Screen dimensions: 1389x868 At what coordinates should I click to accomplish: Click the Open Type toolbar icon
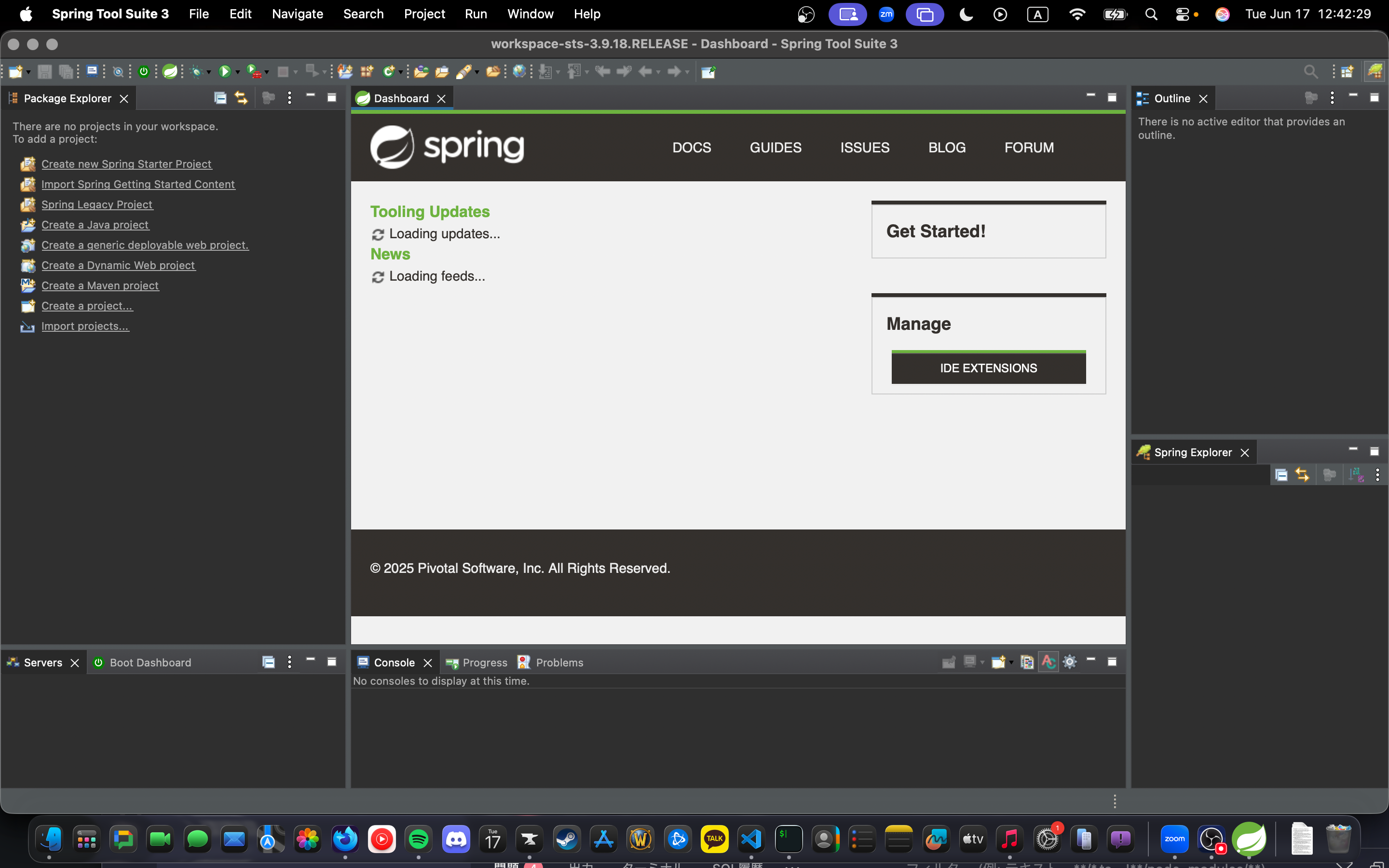(x=422, y=72)
